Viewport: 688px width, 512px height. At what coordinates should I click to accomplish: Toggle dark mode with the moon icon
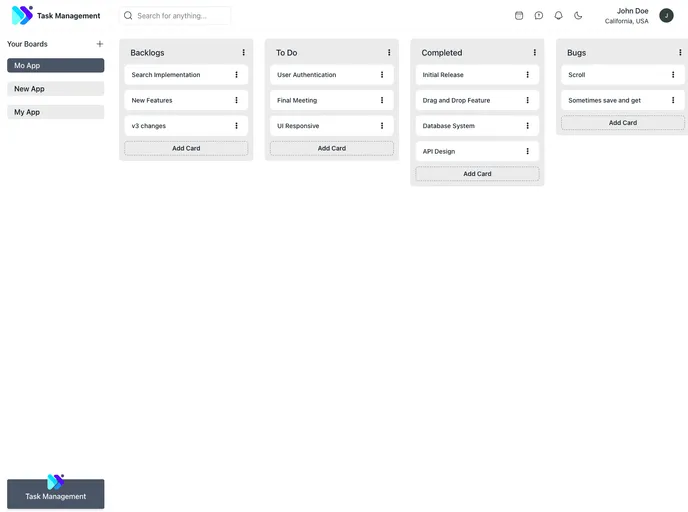[x=578, y=16]
